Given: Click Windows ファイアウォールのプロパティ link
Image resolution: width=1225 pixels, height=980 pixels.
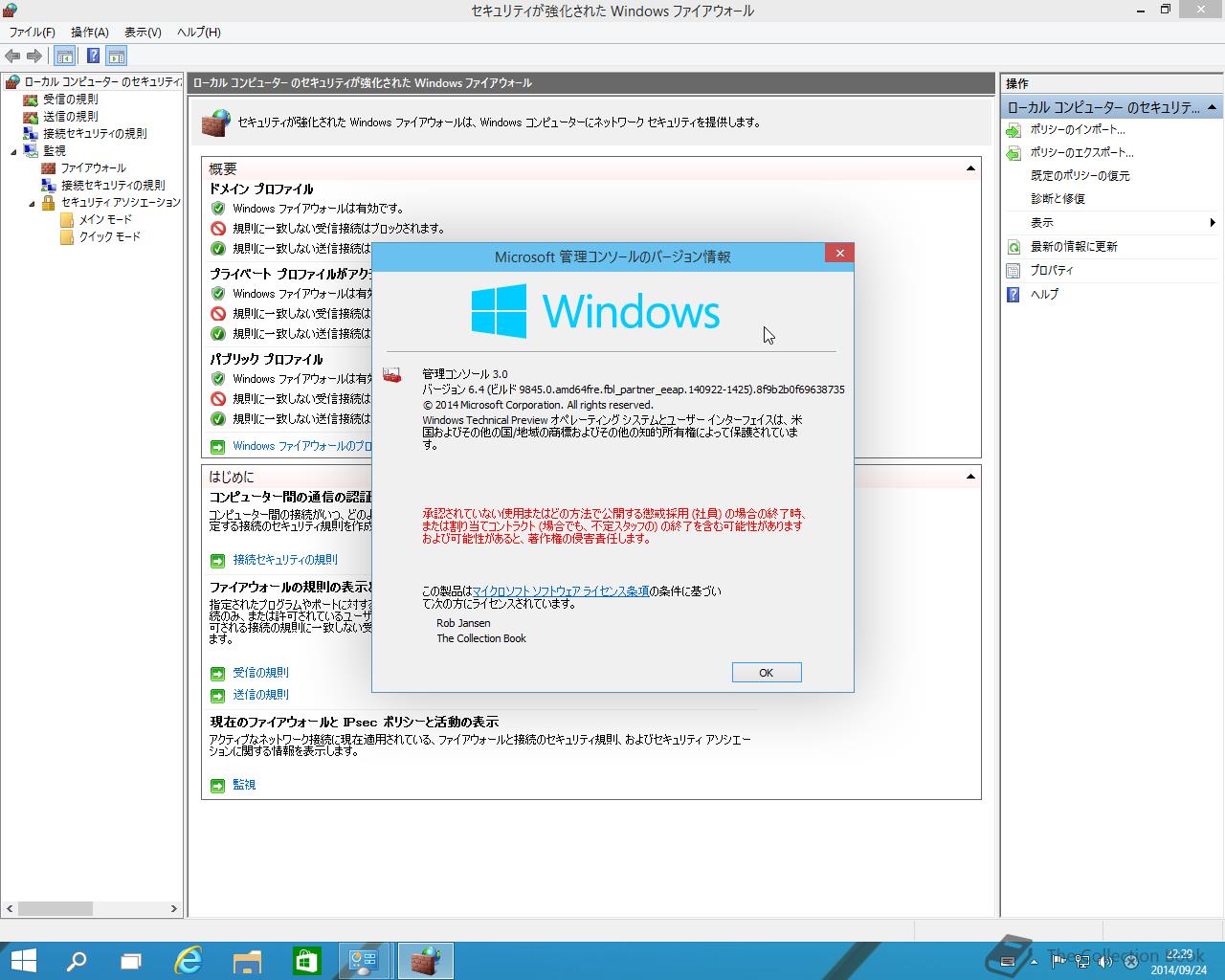Looking at the screenshot, I should point(302,446).
